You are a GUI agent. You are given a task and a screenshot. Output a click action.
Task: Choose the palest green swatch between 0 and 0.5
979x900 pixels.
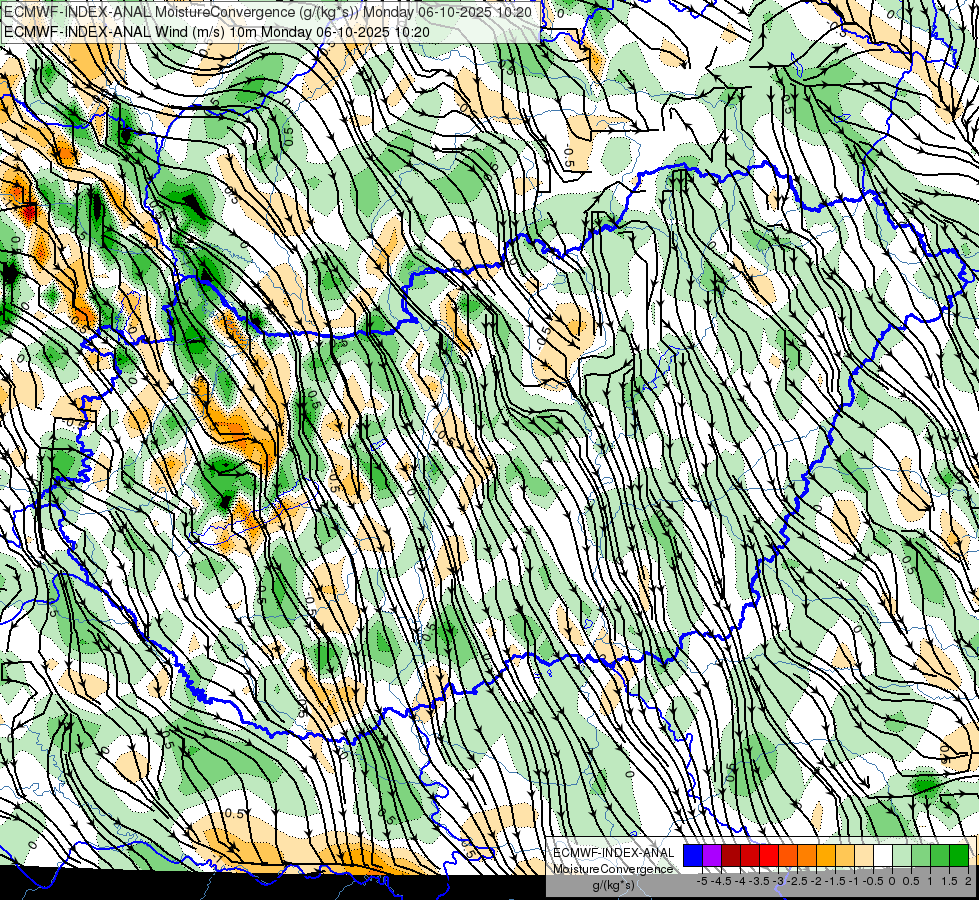tap(902, 856)
